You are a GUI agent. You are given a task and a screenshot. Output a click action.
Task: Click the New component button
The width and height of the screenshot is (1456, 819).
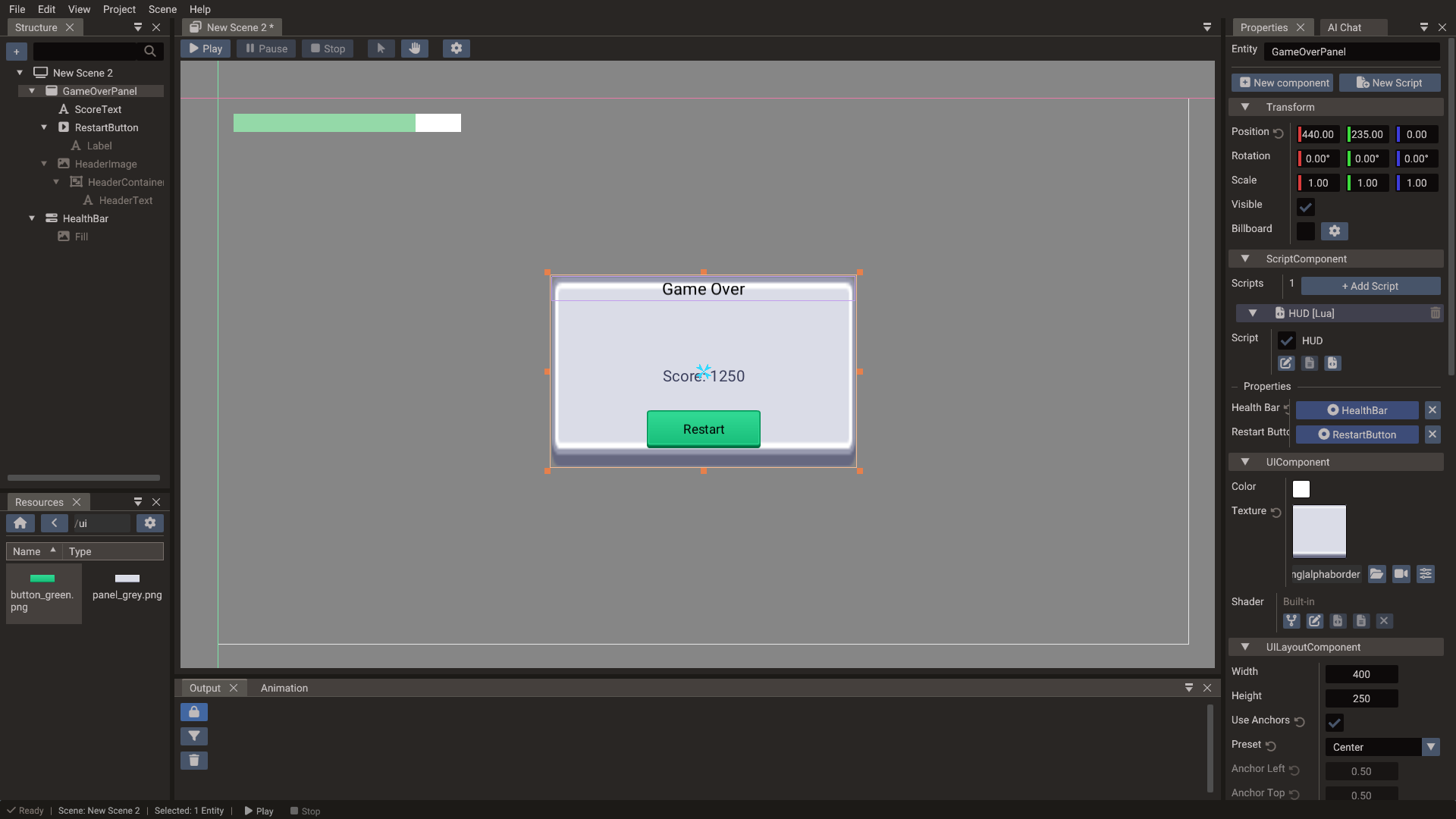(x=1283, y=83)
